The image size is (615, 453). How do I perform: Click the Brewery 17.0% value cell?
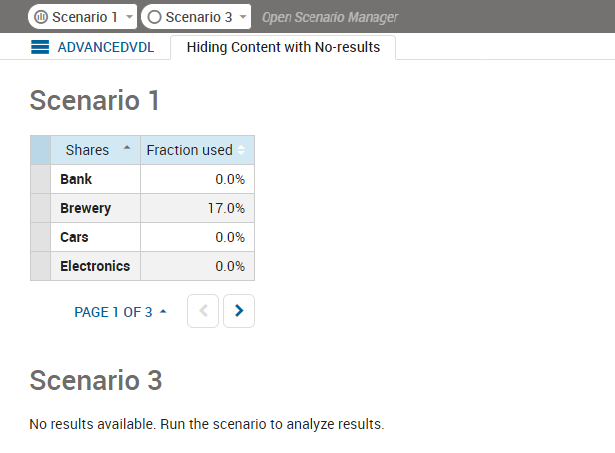coord(198,208)
